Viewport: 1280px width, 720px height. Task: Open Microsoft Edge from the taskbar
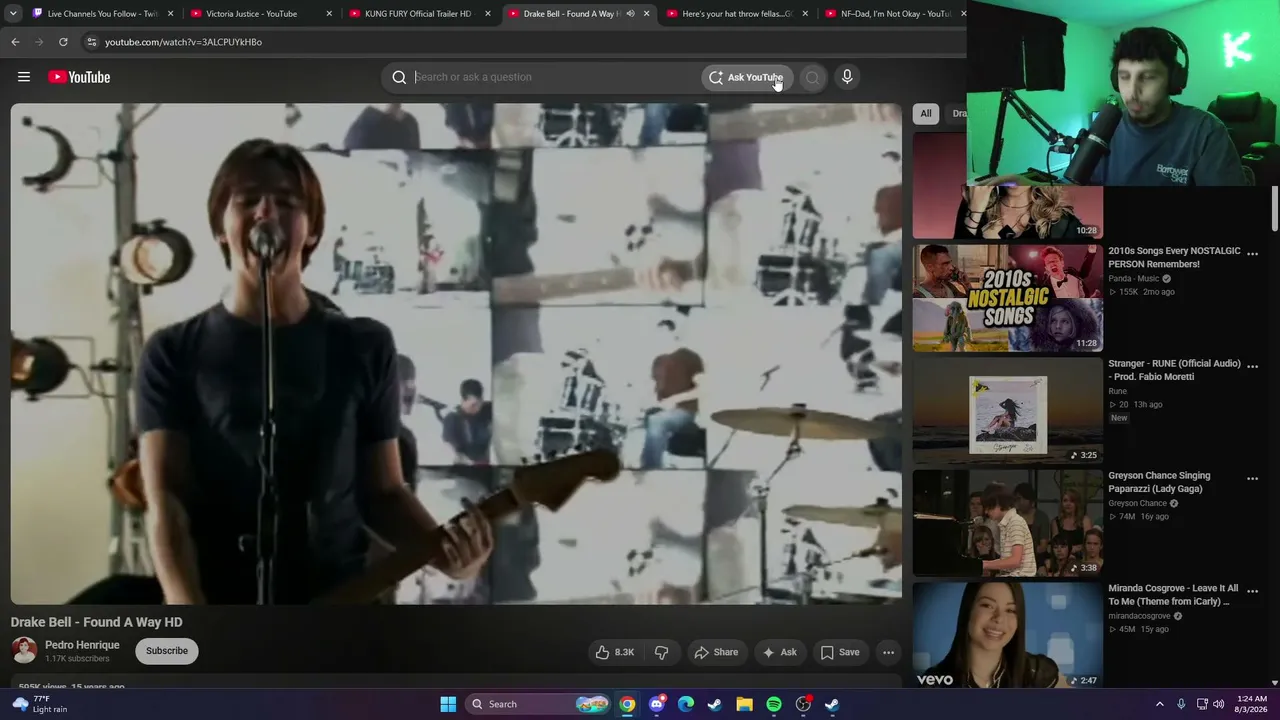(x=685, y=704)
